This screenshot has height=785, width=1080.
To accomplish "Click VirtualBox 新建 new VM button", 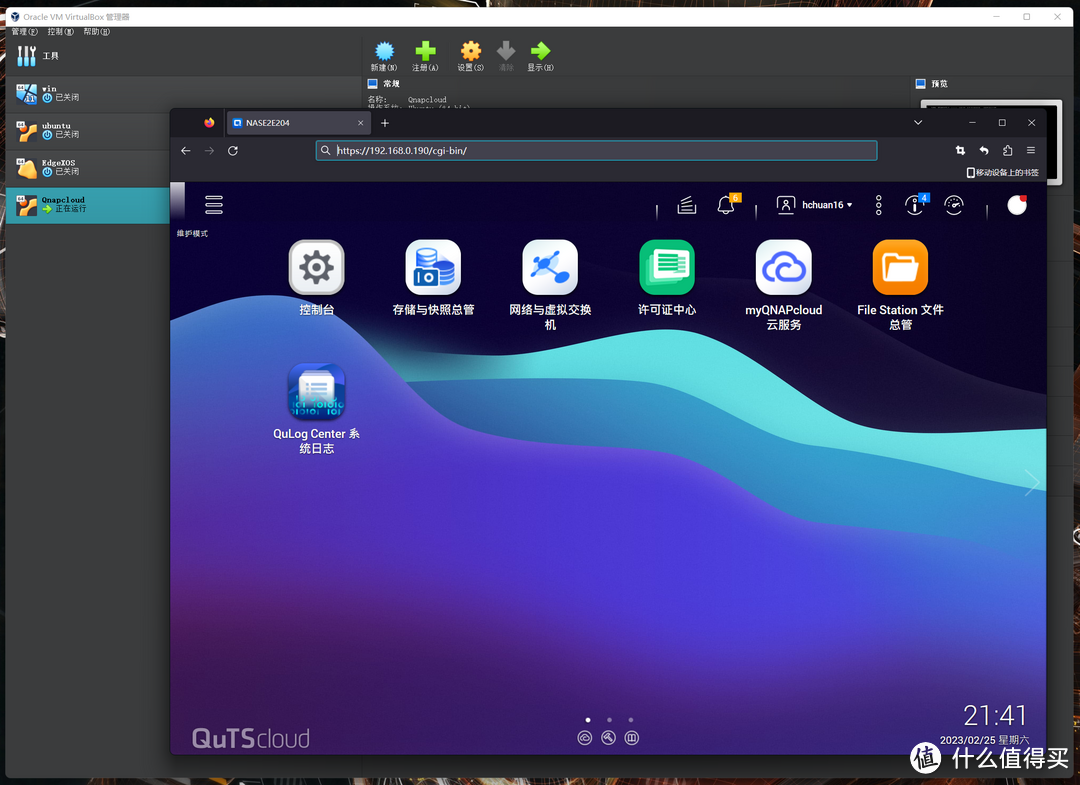I will click(384, 56).
